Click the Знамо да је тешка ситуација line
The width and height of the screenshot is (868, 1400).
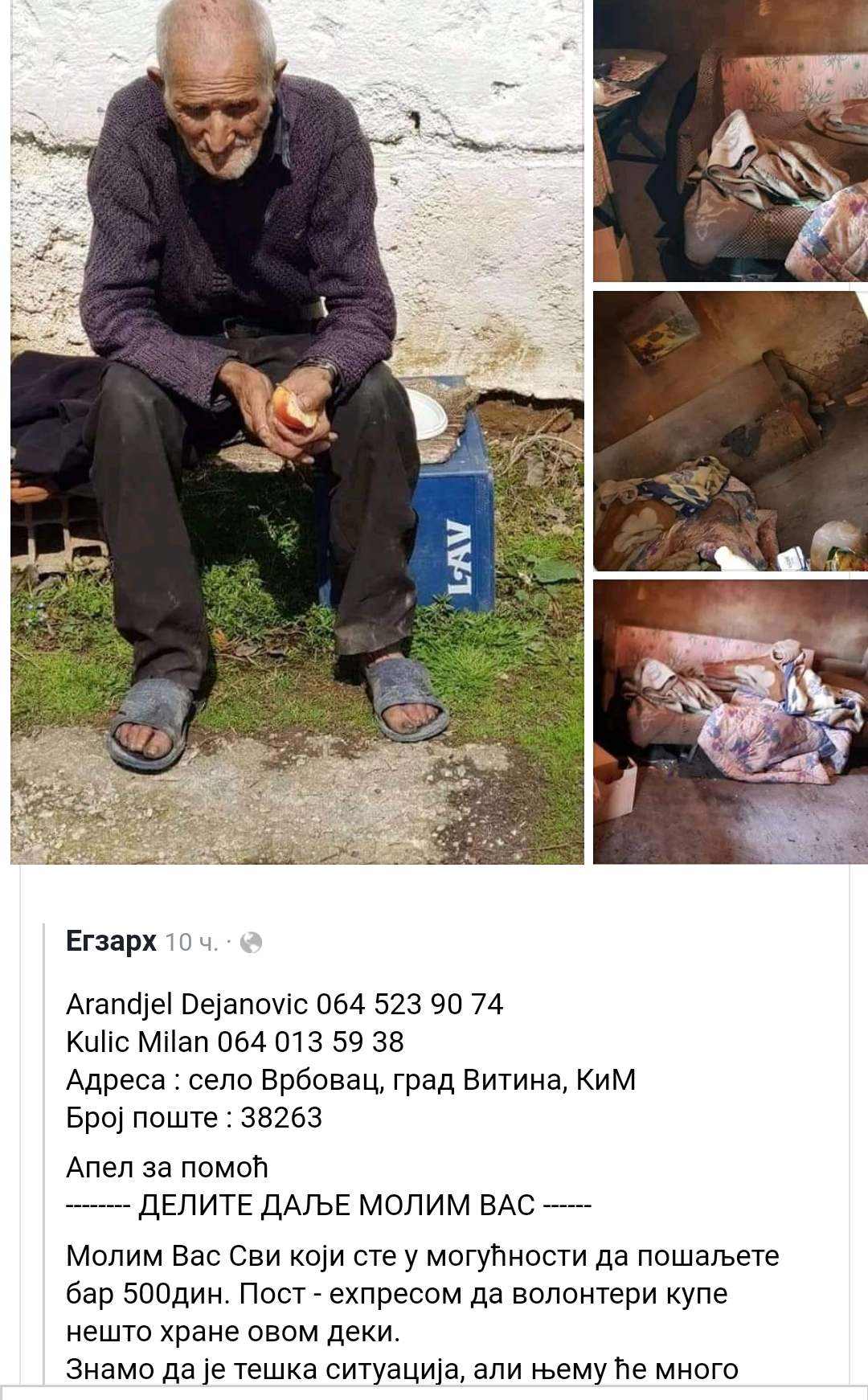tap(402, 1369)
